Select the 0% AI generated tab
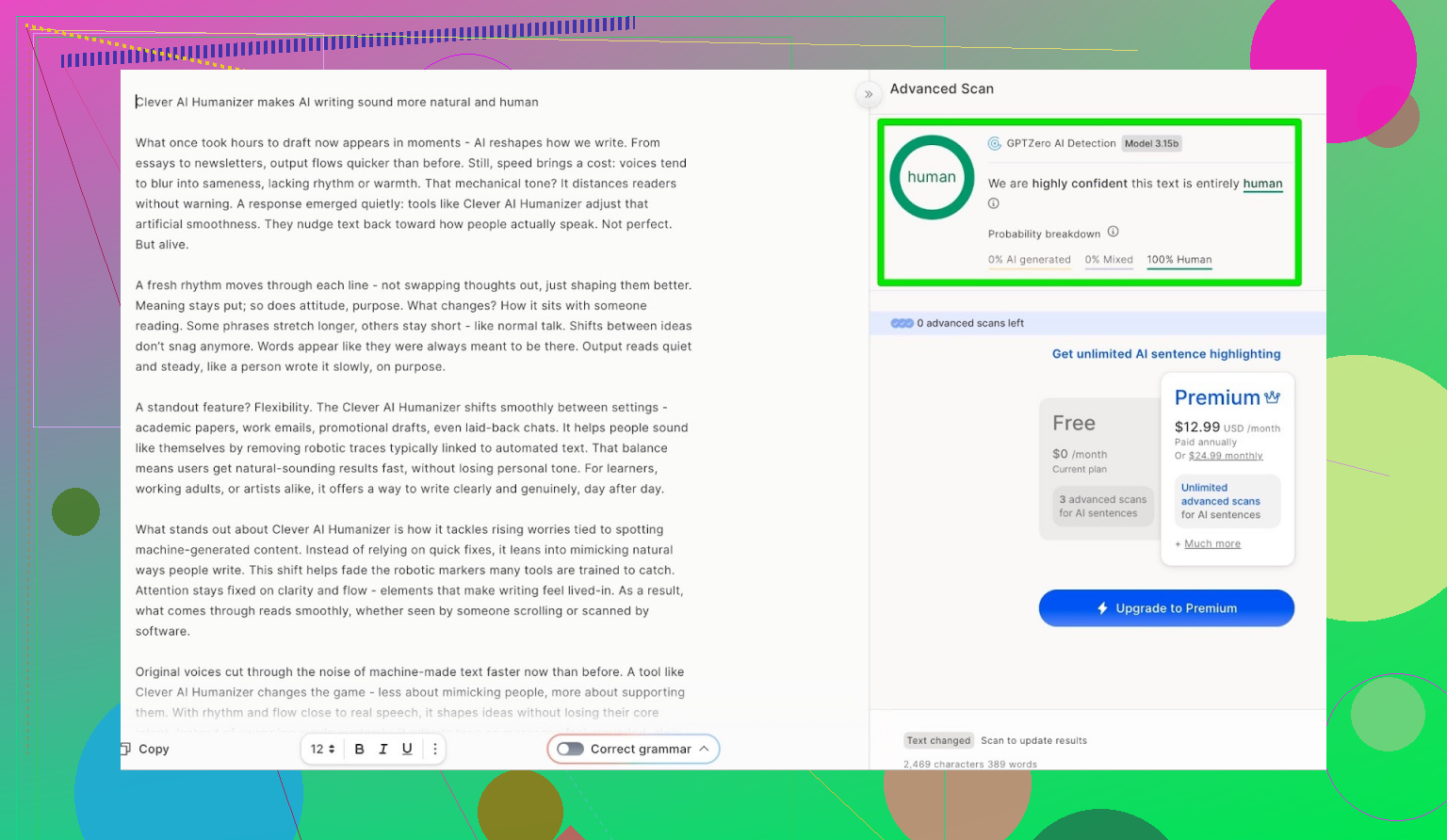The image size is (1447, 840). tap(1029, 260)
